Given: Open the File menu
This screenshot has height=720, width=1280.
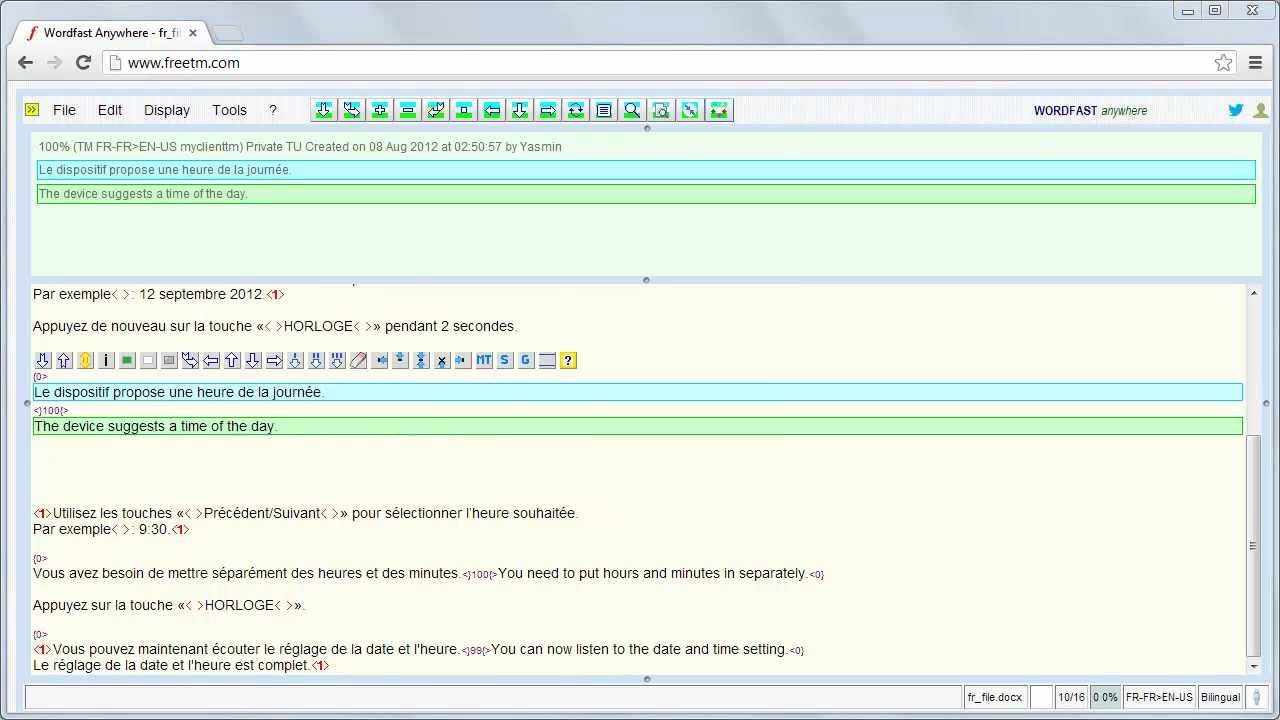Looking at the screenshot, I should 64,110.
